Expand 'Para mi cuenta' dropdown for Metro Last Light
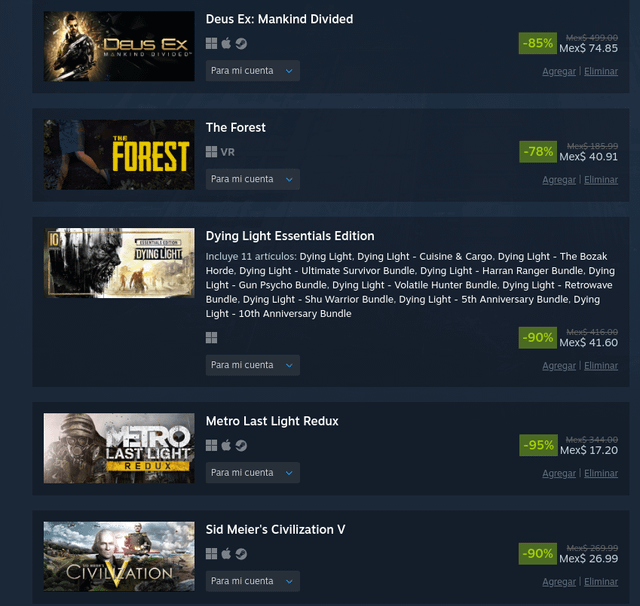Viewport: 640px width, 606px height. (x=253, y=473)
